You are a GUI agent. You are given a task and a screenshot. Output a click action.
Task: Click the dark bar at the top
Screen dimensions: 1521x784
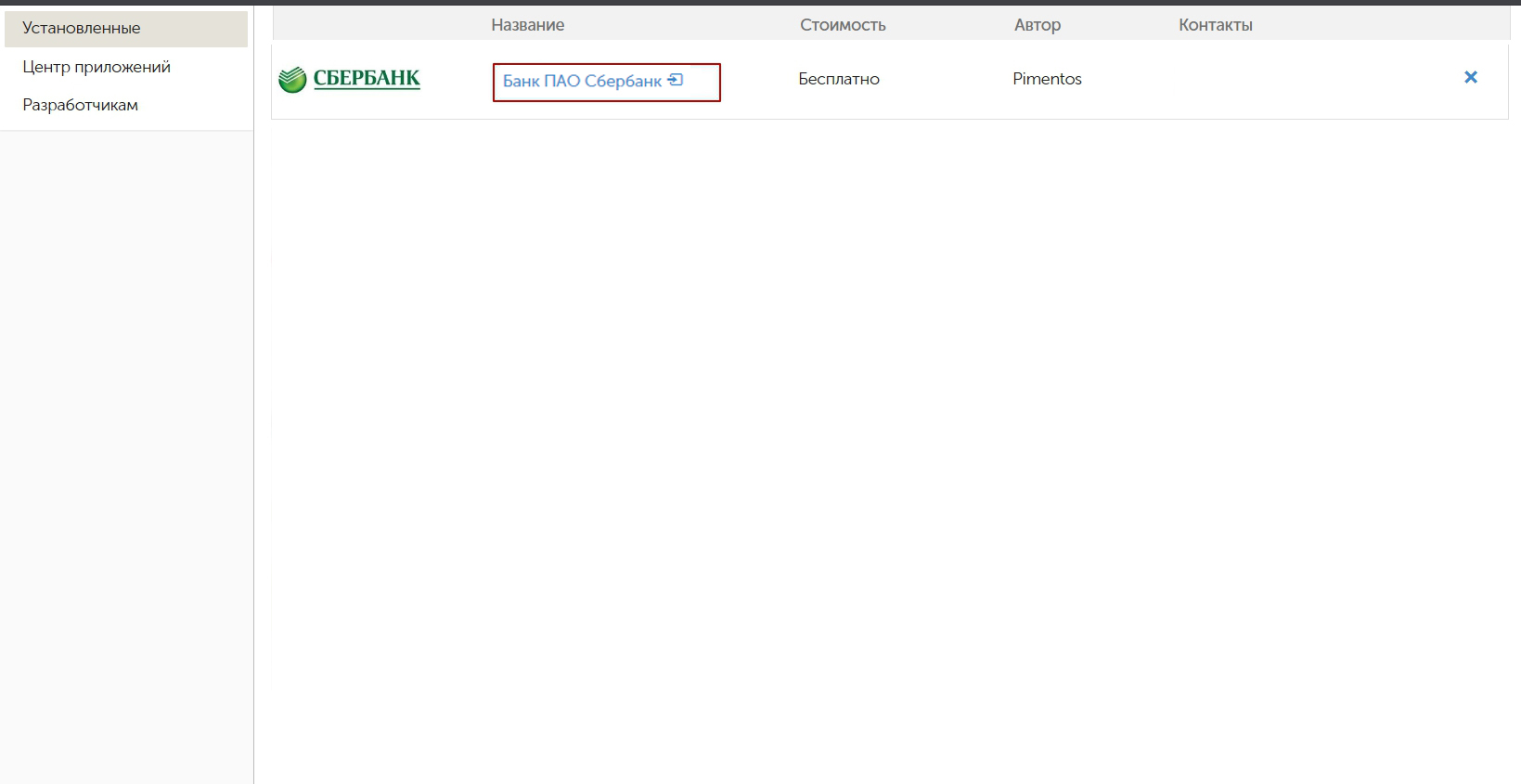pos(760,2)
